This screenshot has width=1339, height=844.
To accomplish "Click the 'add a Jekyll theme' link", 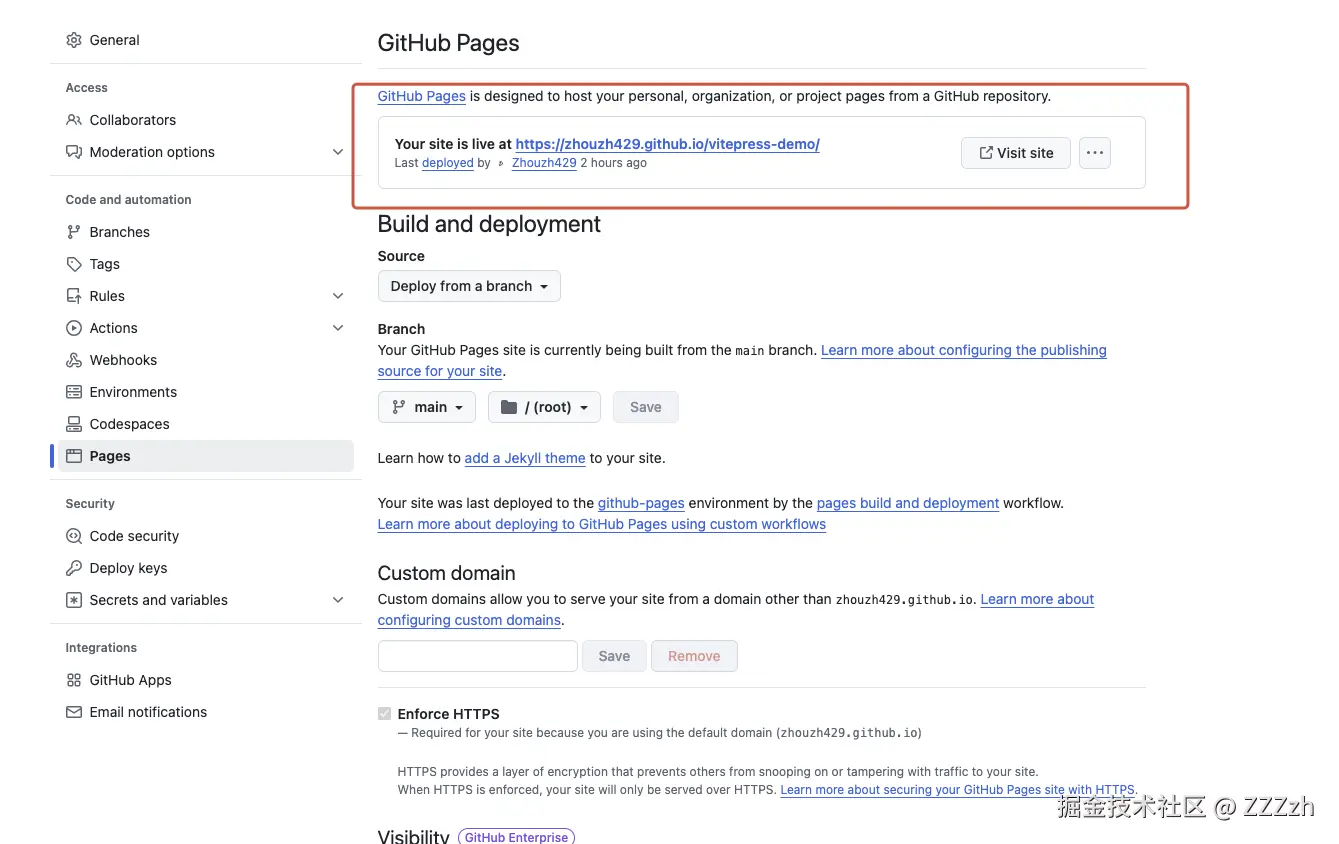I will coord(525,458).
